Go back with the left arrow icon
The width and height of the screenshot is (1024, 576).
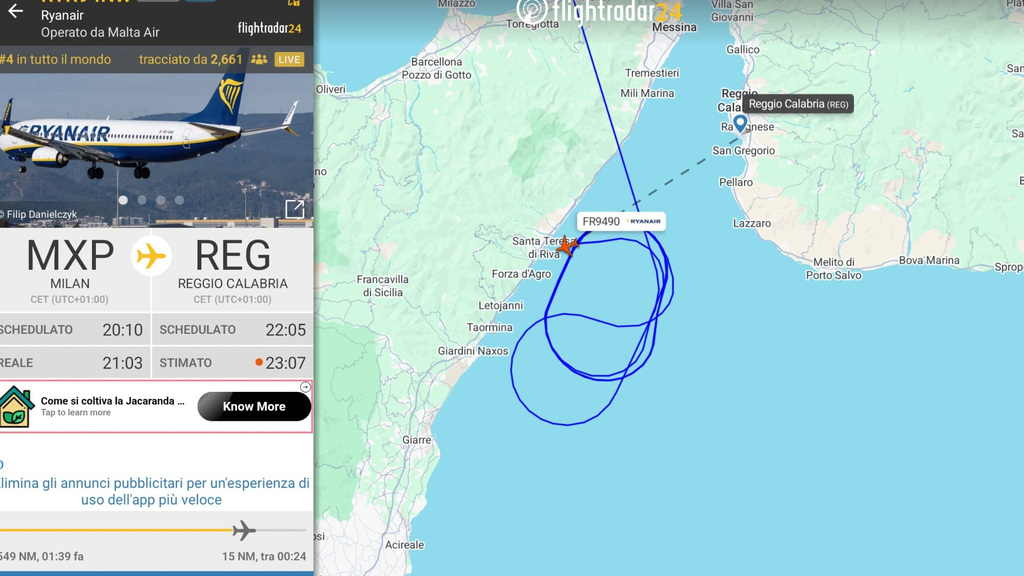click(x=16, y=11)
